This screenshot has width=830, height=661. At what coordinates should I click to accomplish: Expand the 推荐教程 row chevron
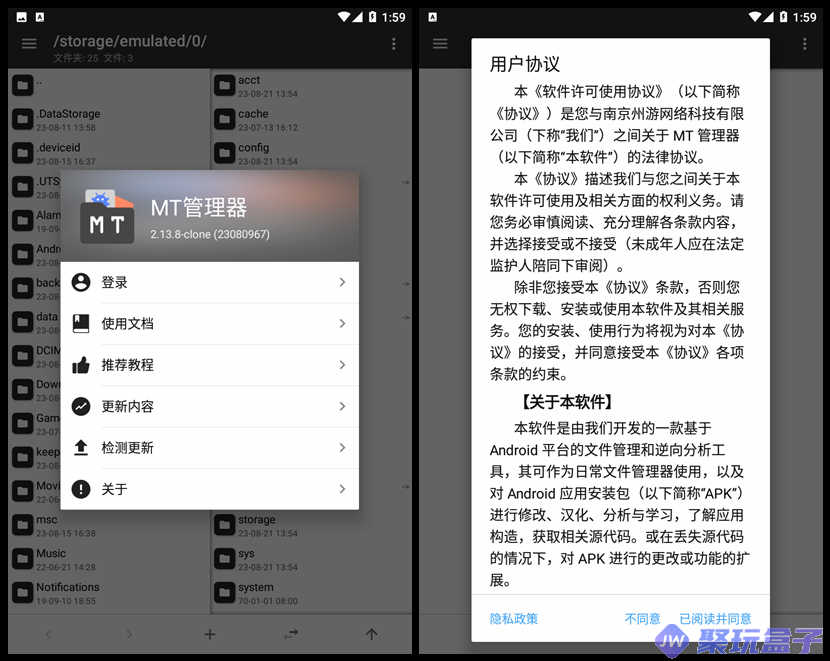coord(342,365)
